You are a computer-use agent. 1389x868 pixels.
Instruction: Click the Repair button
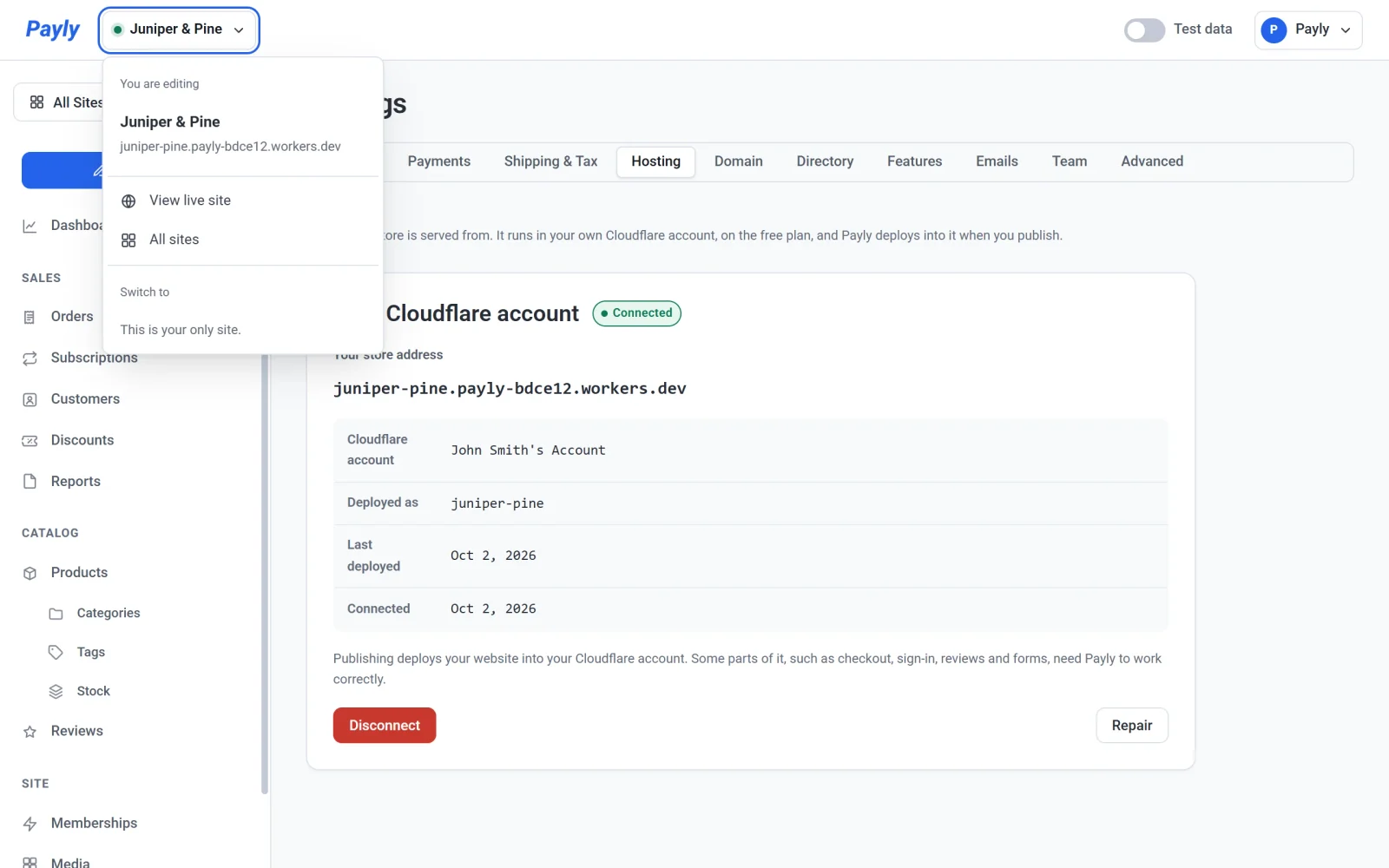click(1132, 726)
